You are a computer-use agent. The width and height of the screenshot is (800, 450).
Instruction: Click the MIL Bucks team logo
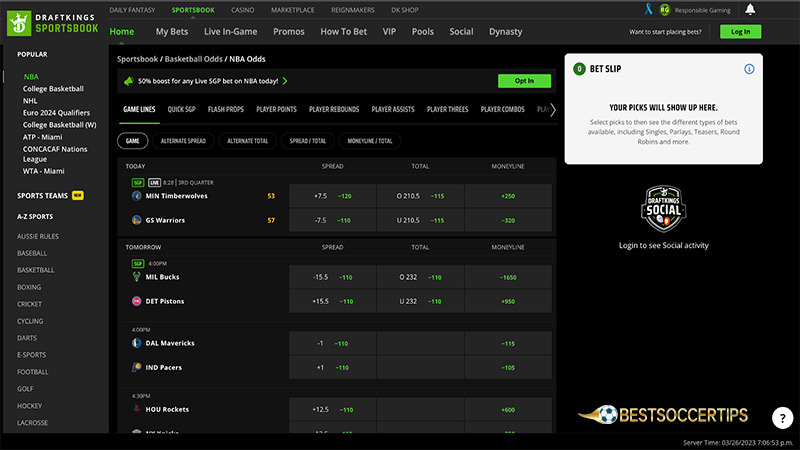pos(136,277)
